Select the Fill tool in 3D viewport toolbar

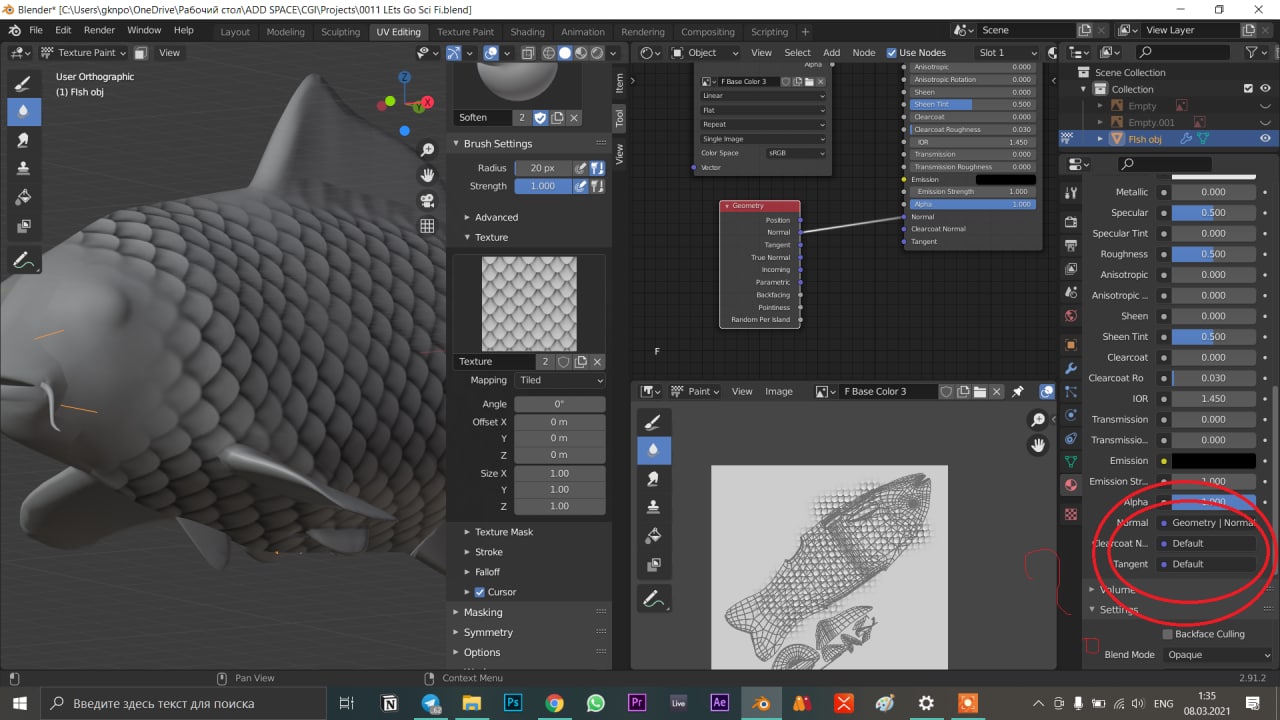(x=24, y=197)
